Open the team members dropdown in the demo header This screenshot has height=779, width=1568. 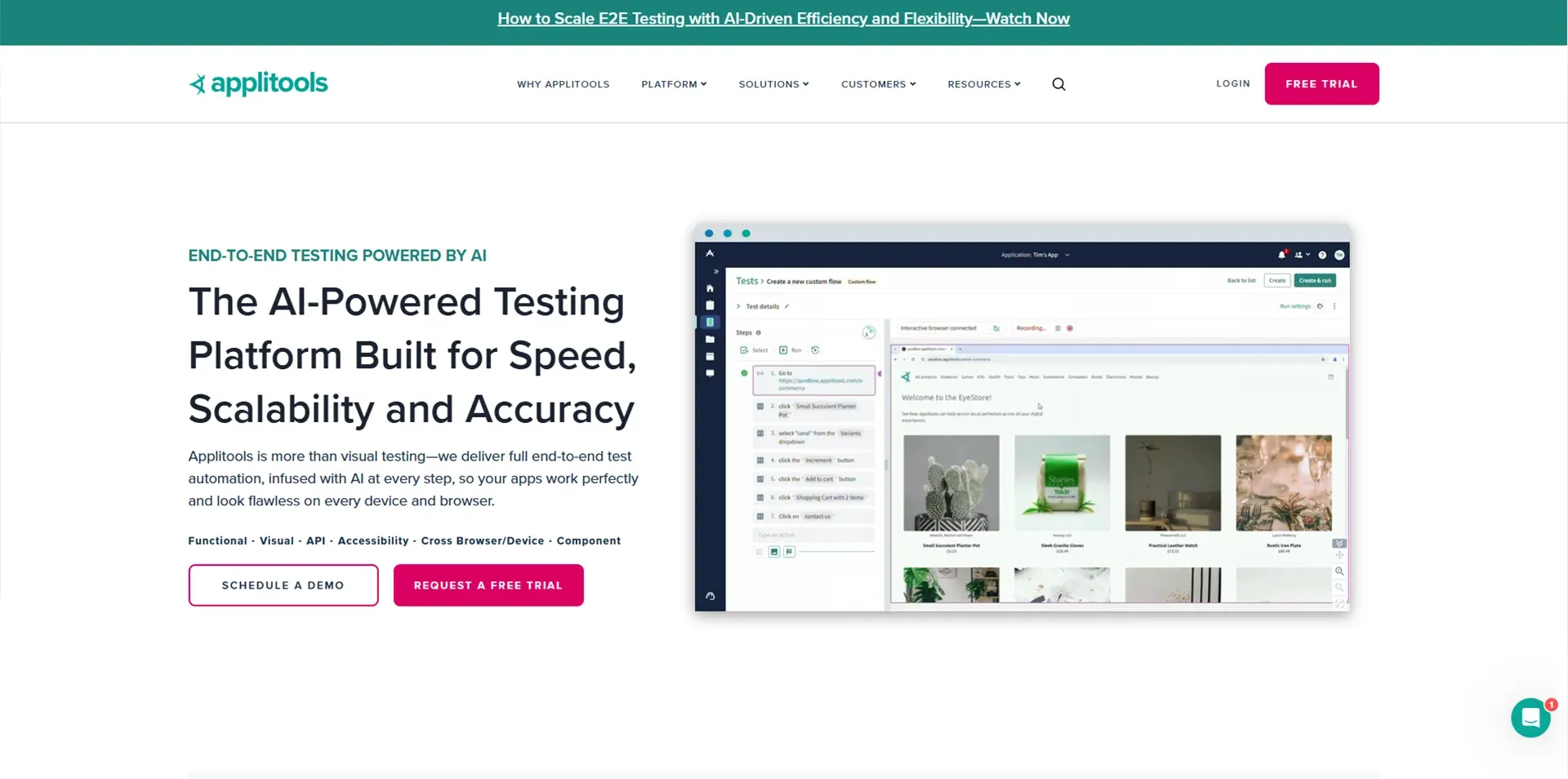[x=1303, y=255]
